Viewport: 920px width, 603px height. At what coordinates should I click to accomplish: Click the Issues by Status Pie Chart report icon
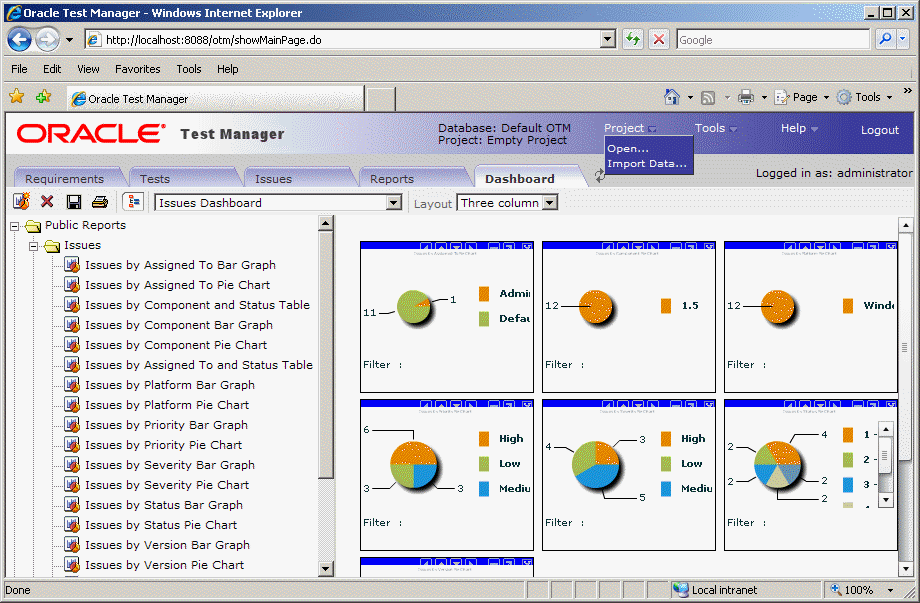72,524
